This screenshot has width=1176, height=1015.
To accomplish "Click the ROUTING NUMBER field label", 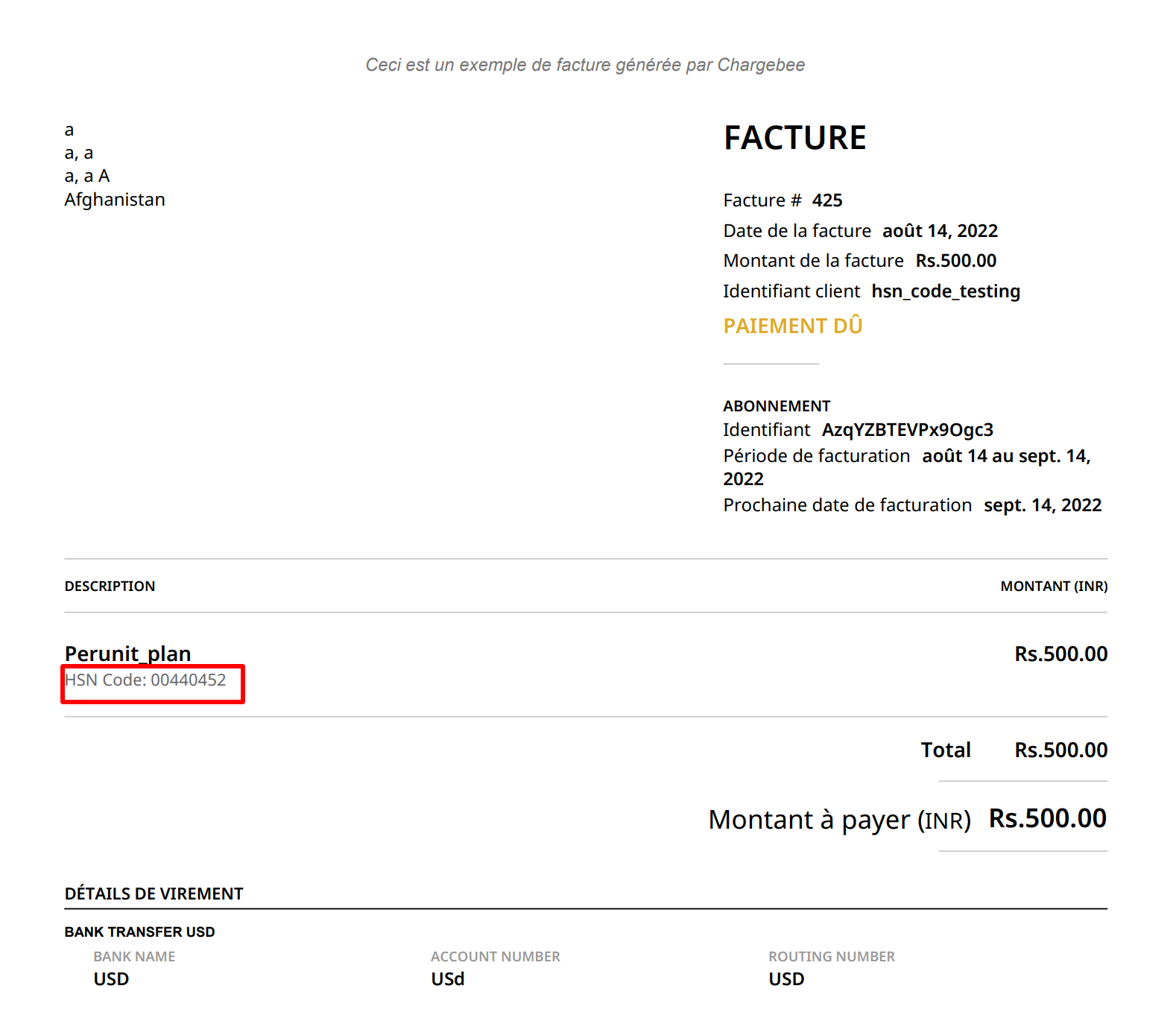I will pyautogui.click(x=831, y=956).
